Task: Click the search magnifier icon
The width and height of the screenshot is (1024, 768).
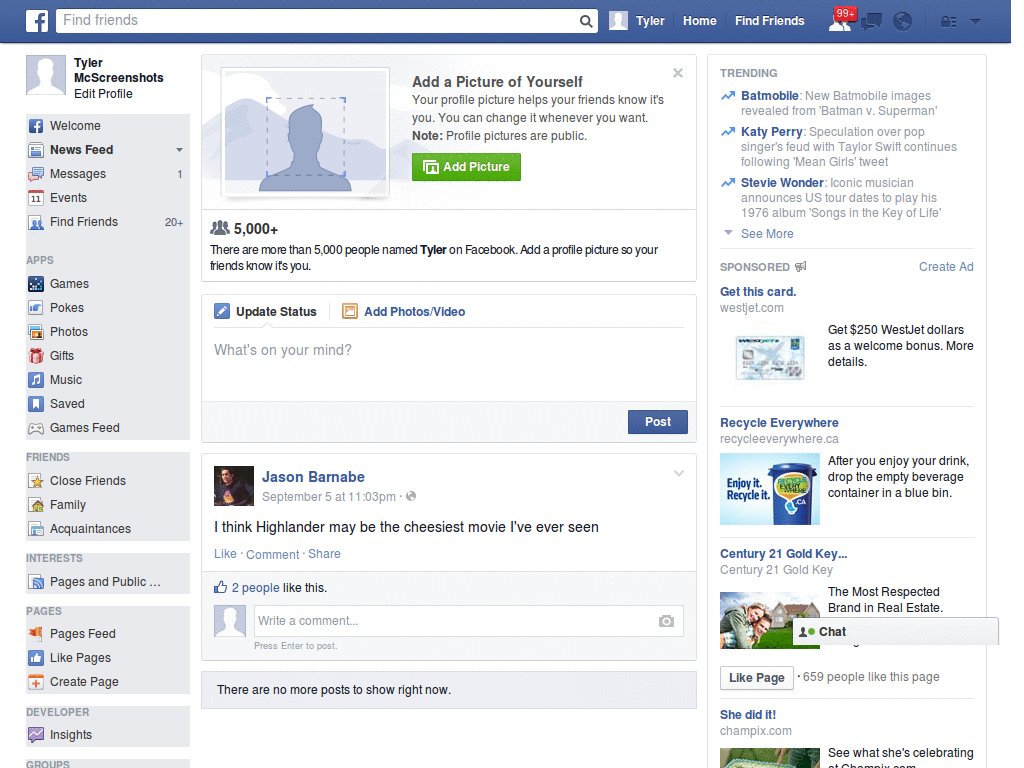Action: (x=586, y=21)
